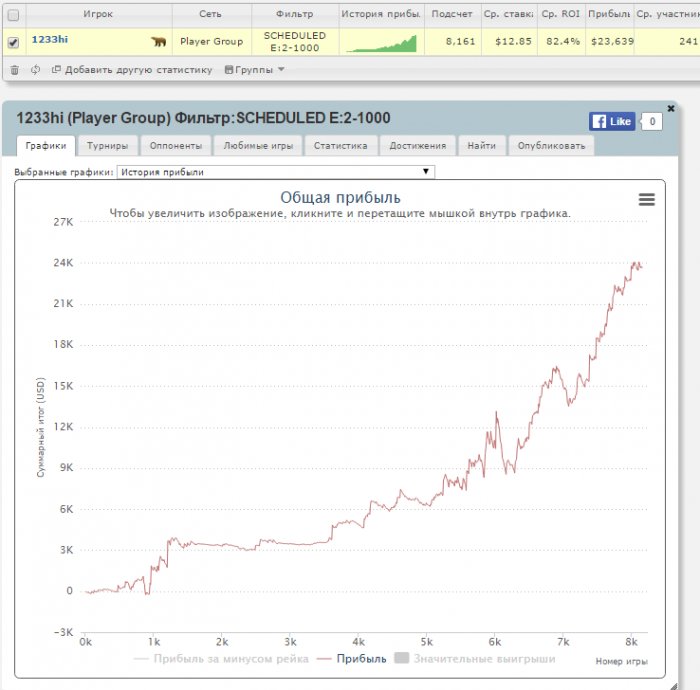Click the trash delete icon
Image resolution: width=700 pixels, height=690 pixels.
(x=14, y=70)
